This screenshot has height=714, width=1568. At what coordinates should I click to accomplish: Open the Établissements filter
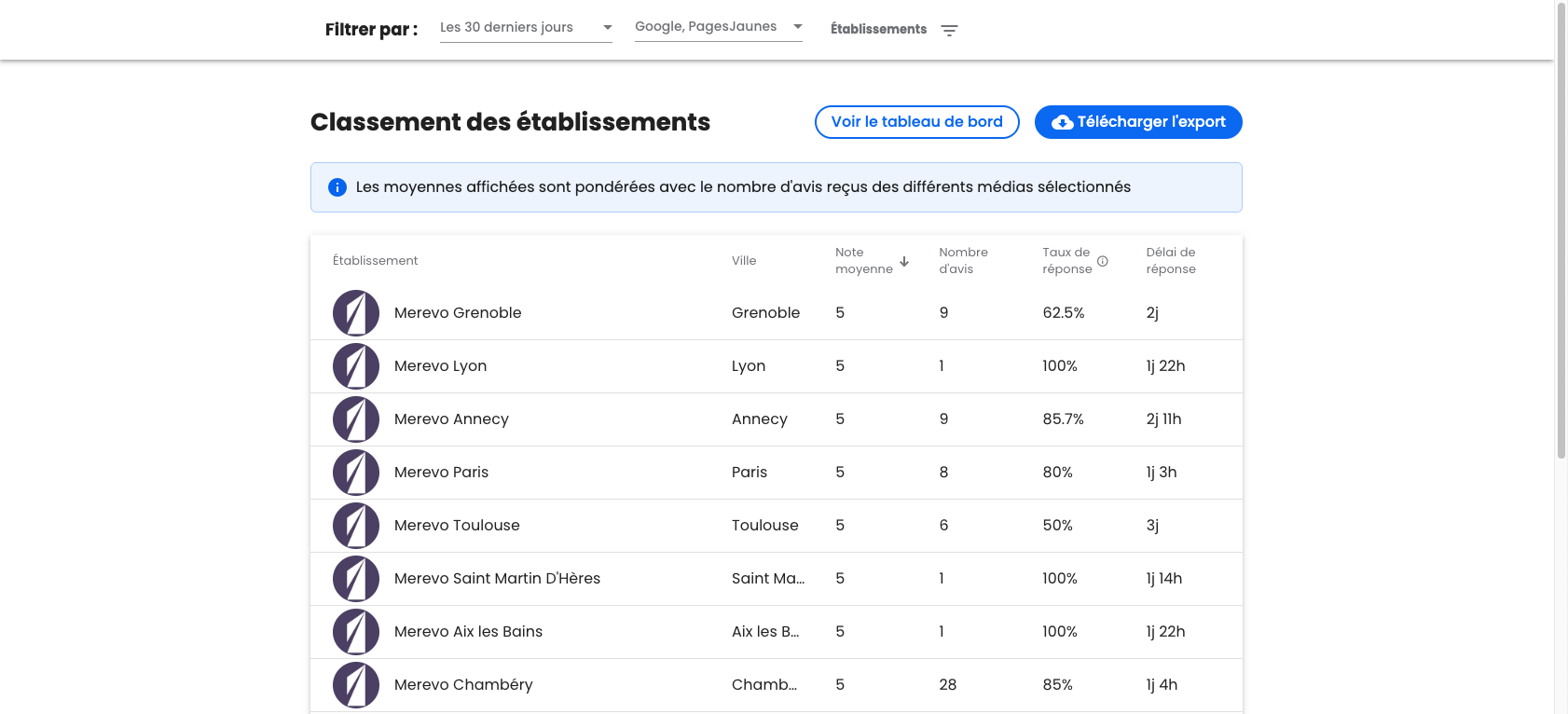(x=878, y=30)
